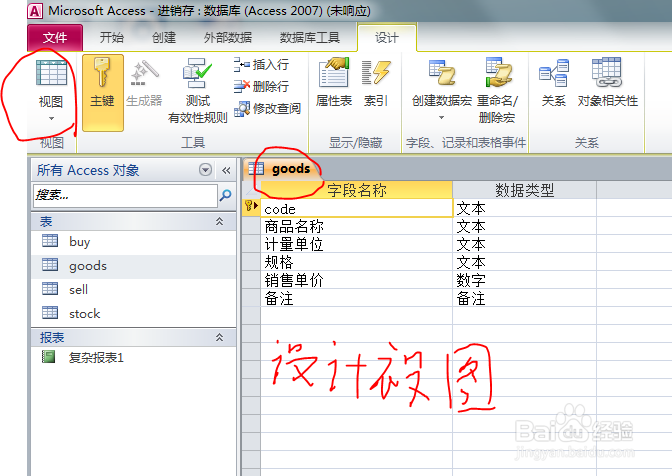Click the 所有 Access 对象 header
672x476 pixels.
point(88,170)
